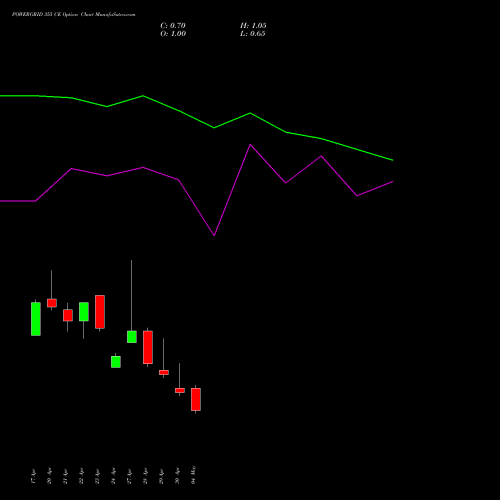Select the last red candlestick for 04 May
500x500 pixels.
click(196, 399)
